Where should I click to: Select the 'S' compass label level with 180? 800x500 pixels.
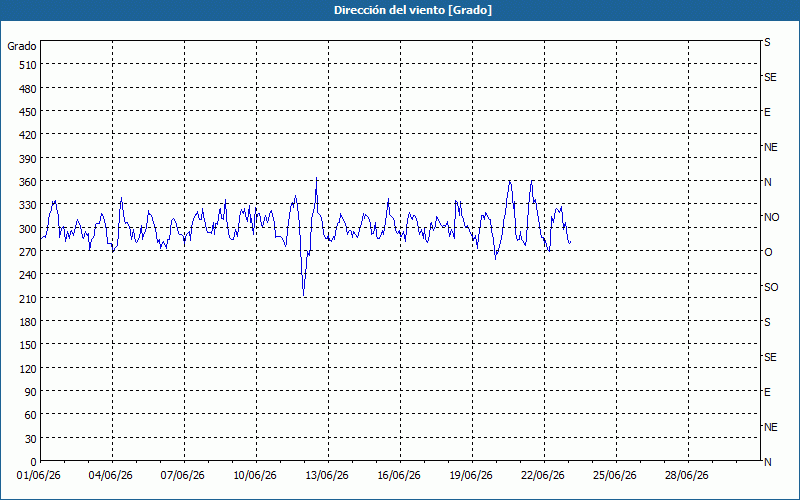tap(767, 322)
